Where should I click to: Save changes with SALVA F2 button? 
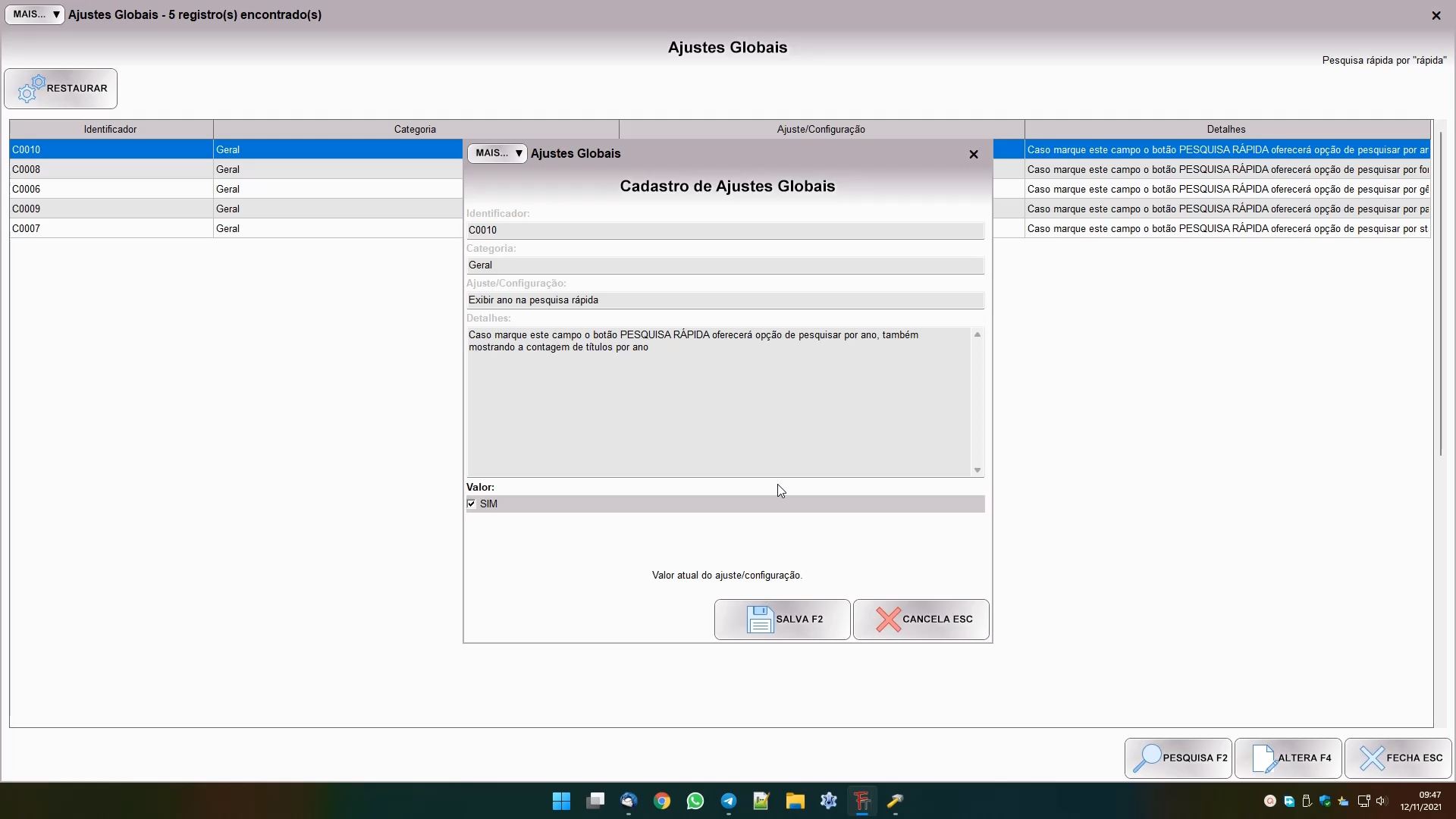click(x=782, y=620)
